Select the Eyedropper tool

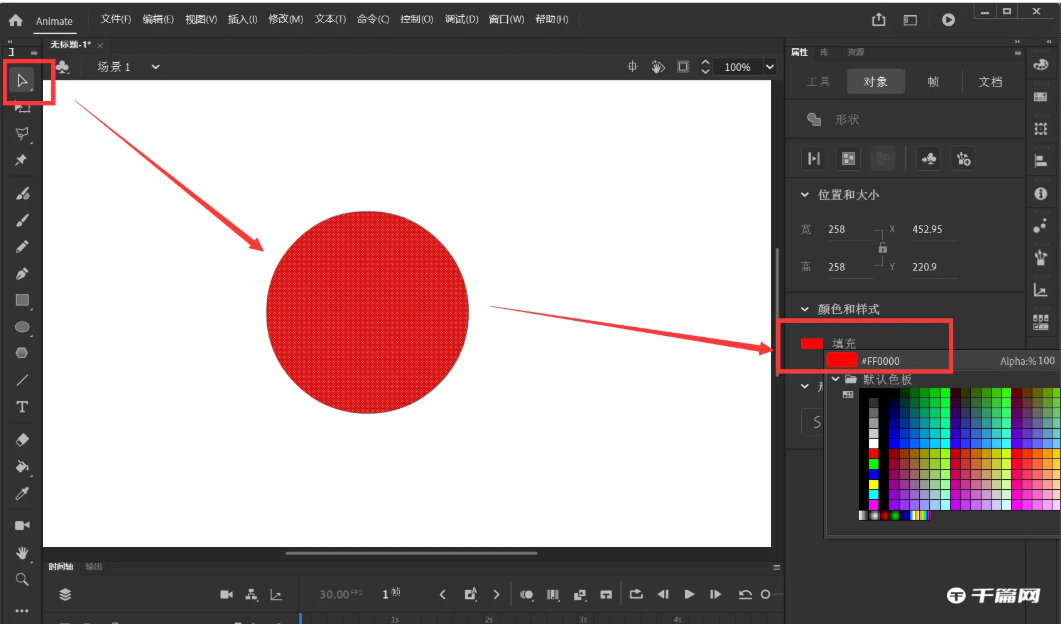click(x=22, y=492)
